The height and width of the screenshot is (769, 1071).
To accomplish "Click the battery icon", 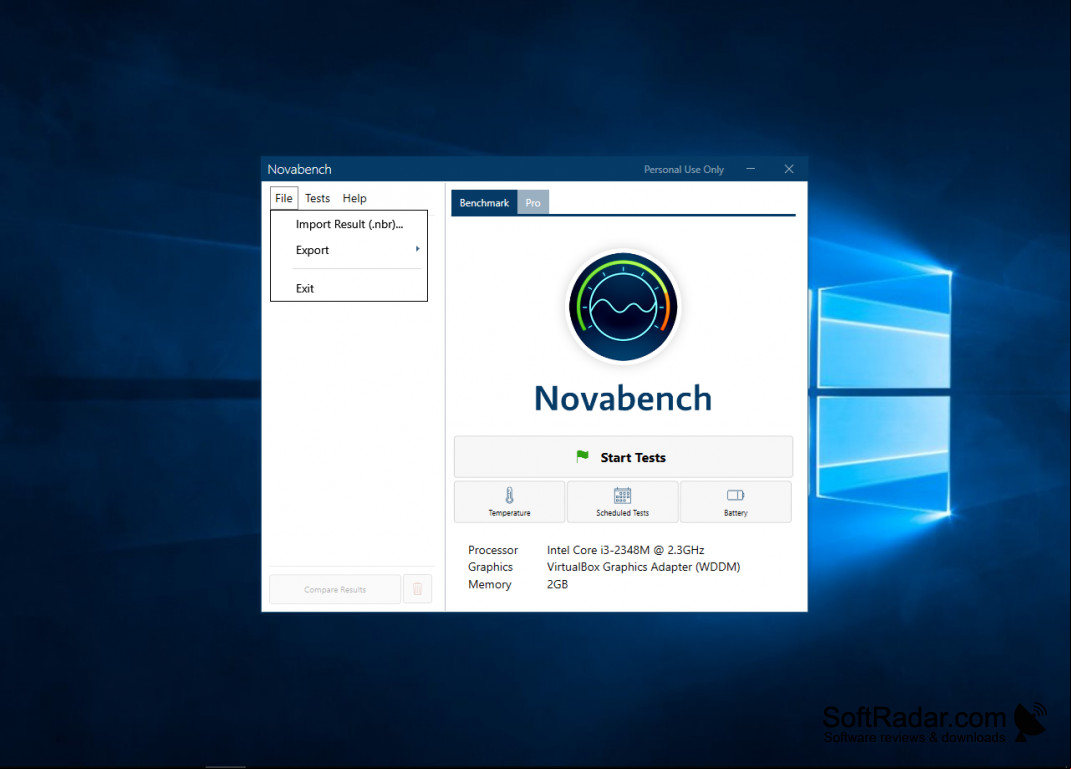I will [736, 495].
